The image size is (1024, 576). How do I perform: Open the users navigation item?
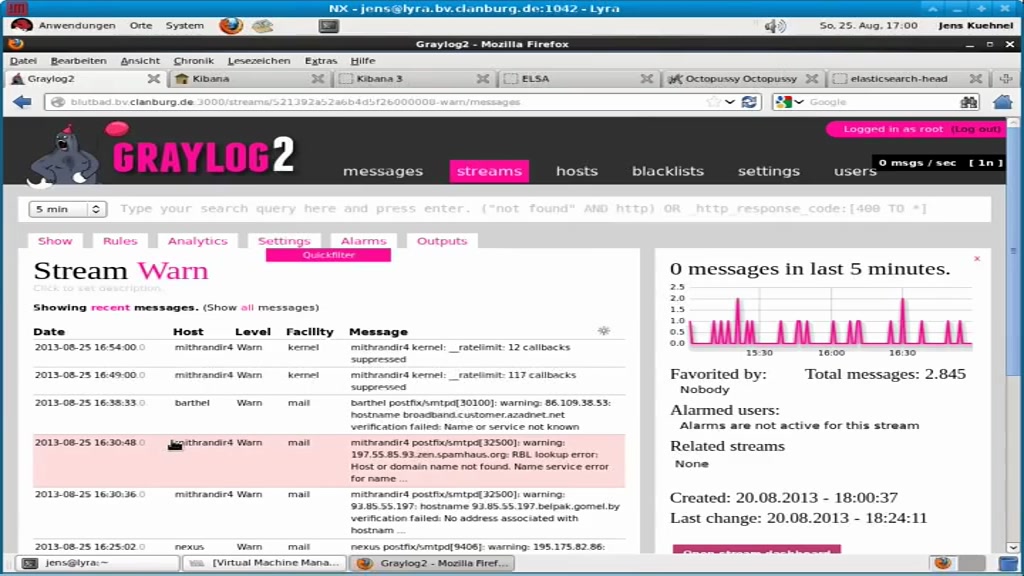click(x=855, y=171)
